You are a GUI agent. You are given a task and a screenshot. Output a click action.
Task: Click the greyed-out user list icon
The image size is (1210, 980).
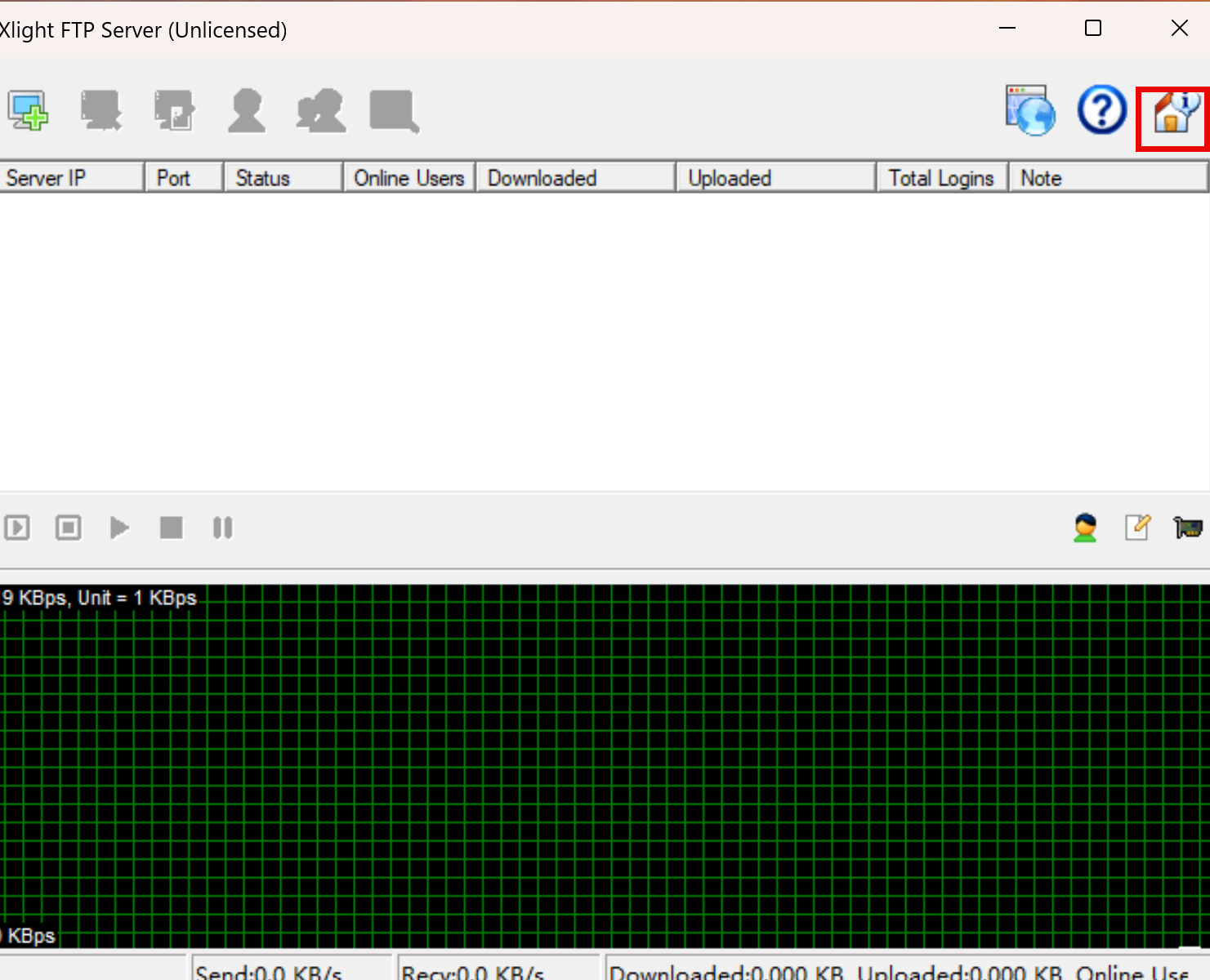(x=247, y=111)
